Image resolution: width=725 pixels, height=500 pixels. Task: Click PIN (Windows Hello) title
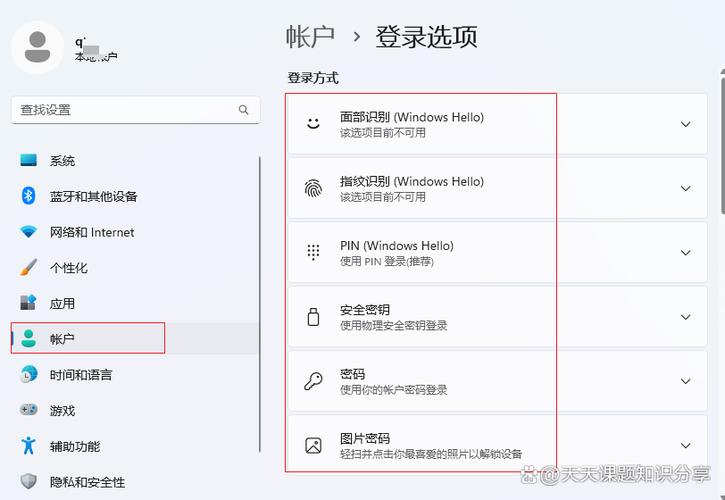397,246
